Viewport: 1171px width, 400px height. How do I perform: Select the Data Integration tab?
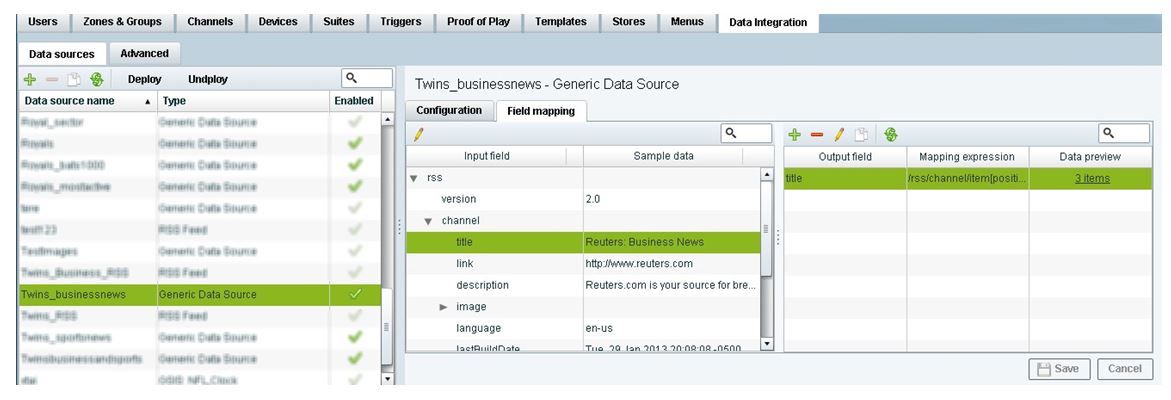click(768, 22)
